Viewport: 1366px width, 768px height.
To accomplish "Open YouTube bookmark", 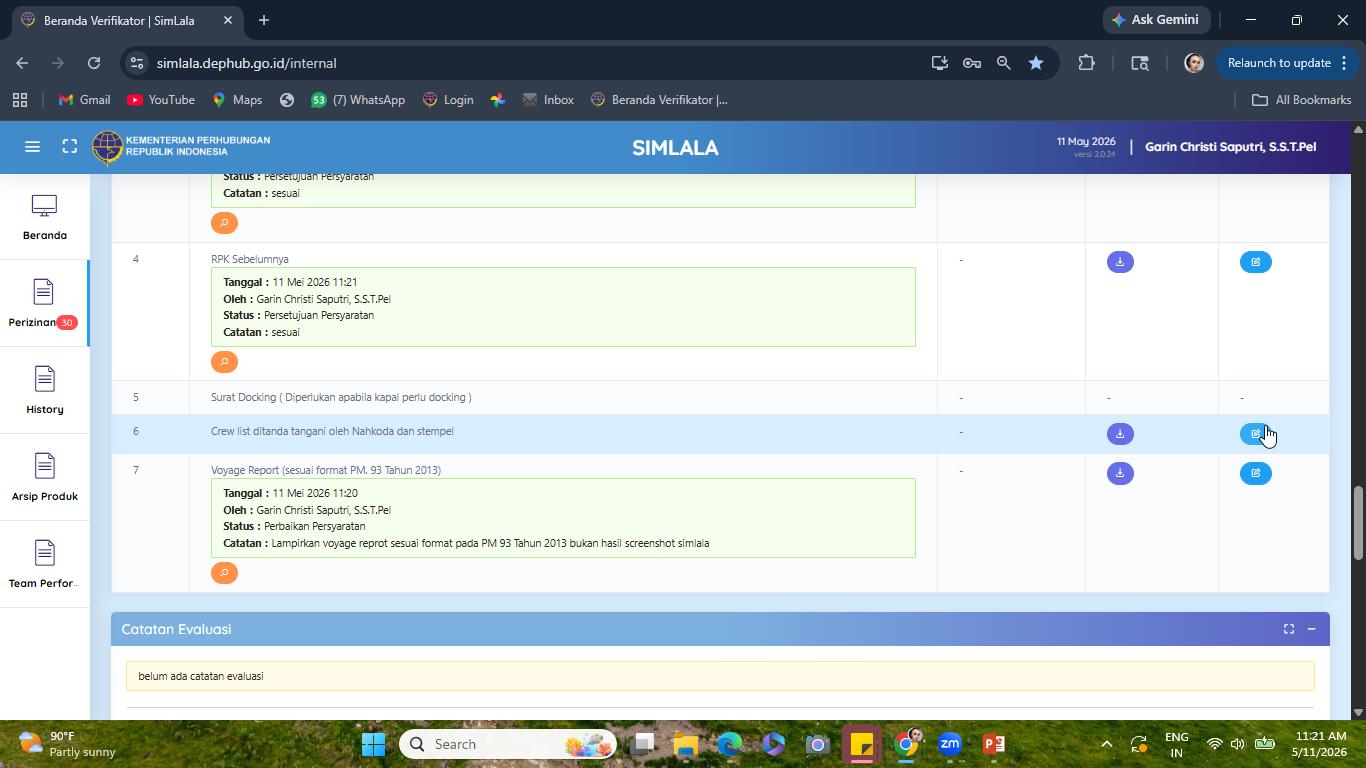I will click(160, 100).
